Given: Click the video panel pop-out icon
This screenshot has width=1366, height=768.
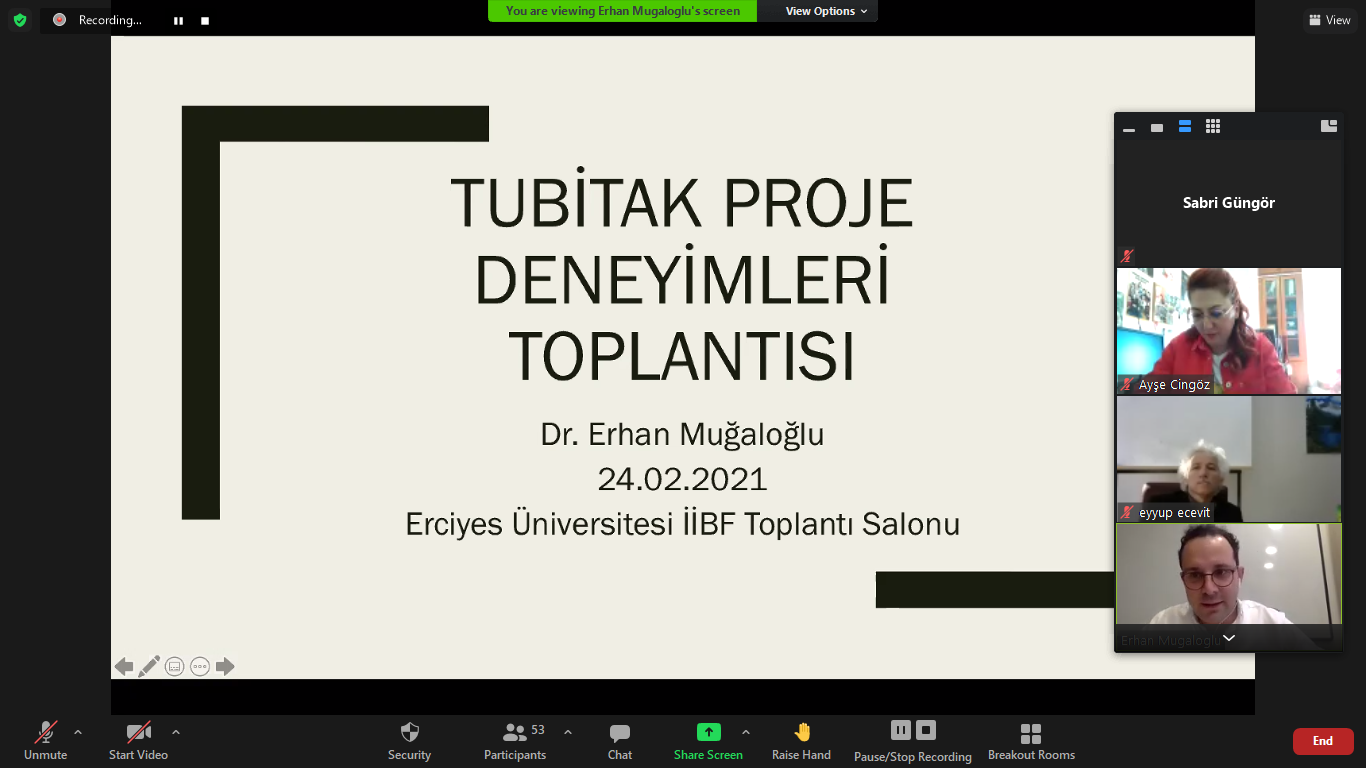Looking at the screenshot, I should tap(1329, 126).
